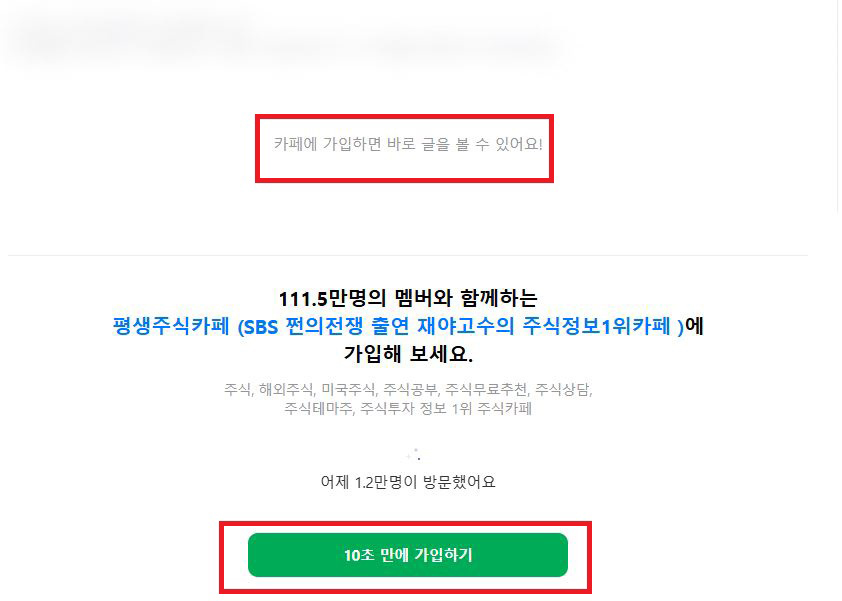Click the vertical scrollbar at right edge
Viewport: 842px width, 601px height.
[x=838, y=107]
